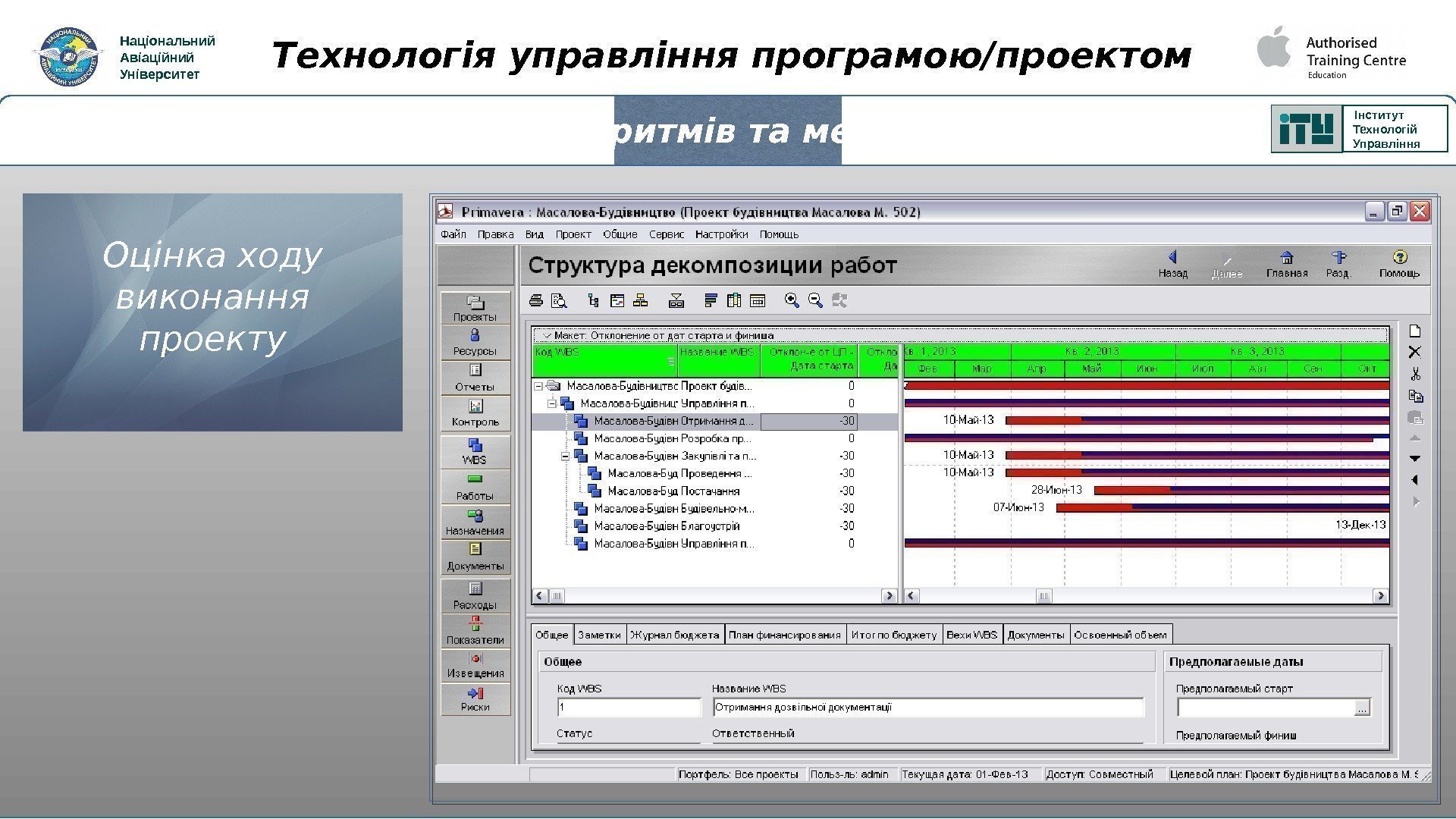Open Предполагаемый старт date picker button
This screenshot has width=1456, height=819.
(1362, 708)
